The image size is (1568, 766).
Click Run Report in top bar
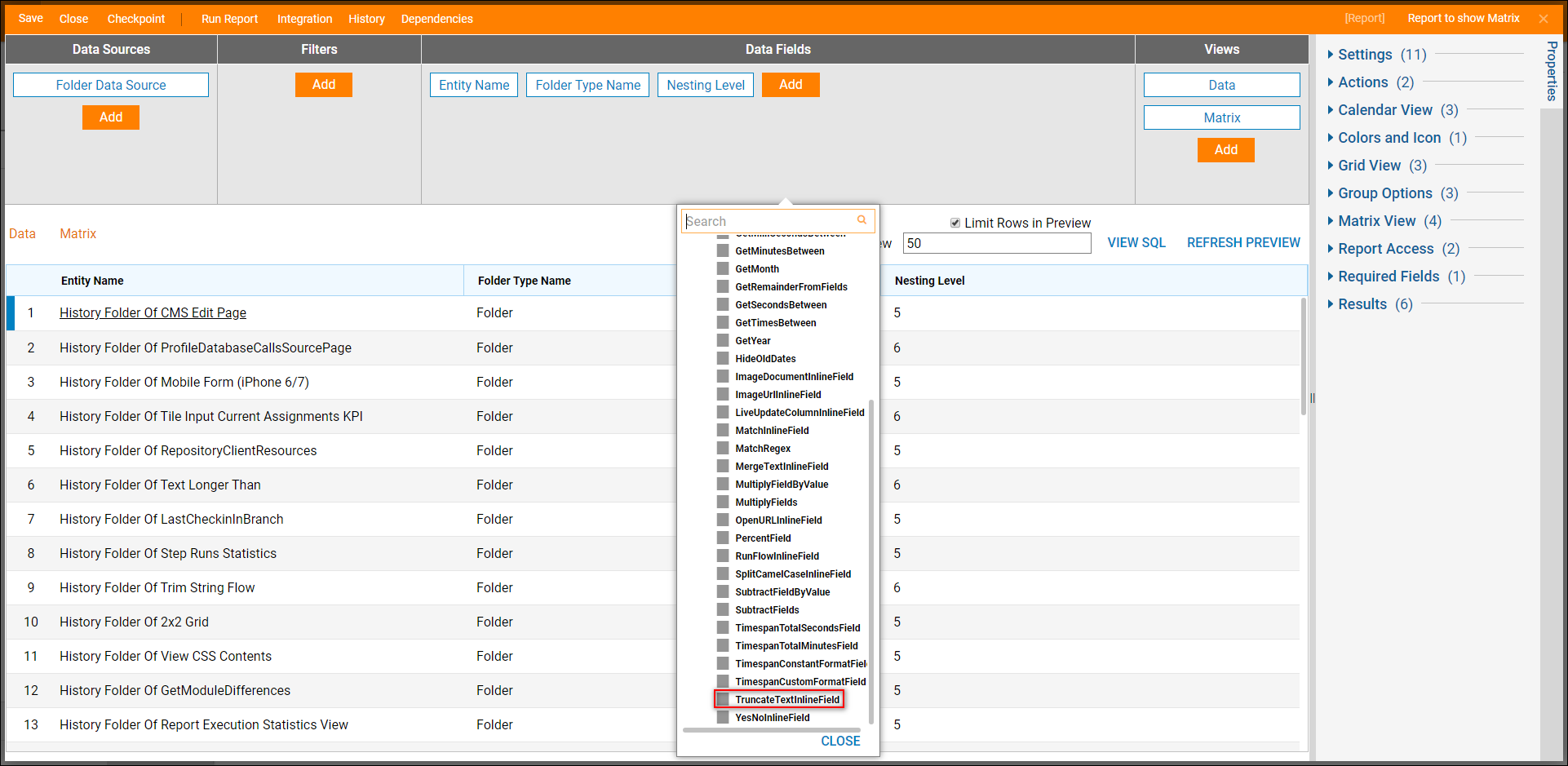[x=229, y=19]
